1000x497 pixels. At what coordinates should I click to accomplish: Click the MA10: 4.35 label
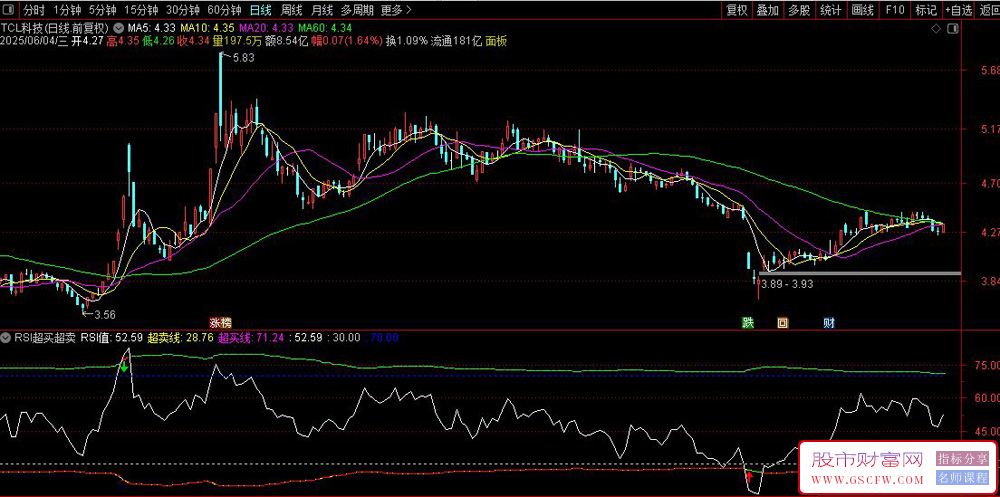coord(208,28)
